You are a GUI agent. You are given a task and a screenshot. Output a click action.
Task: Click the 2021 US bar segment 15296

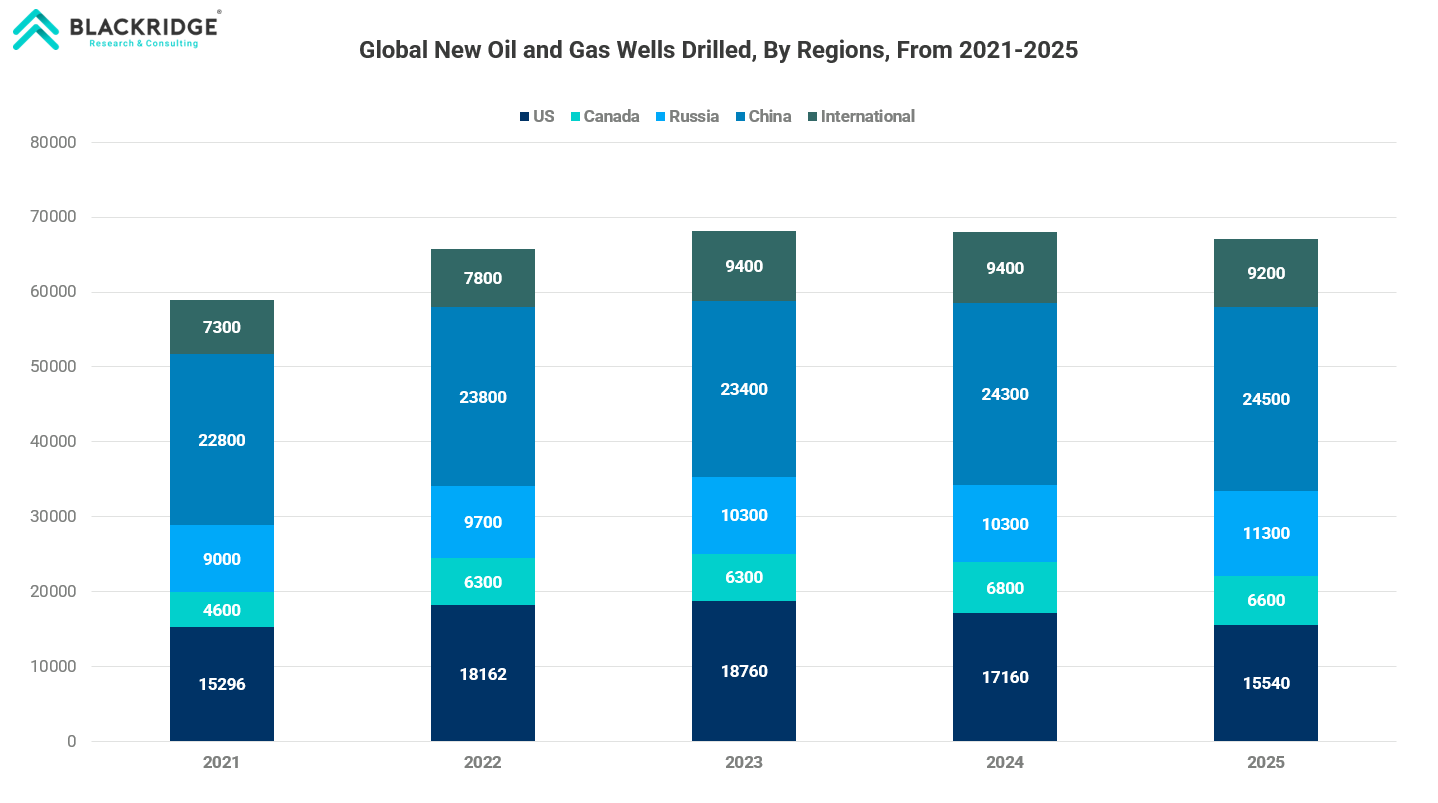click(222, 684)
